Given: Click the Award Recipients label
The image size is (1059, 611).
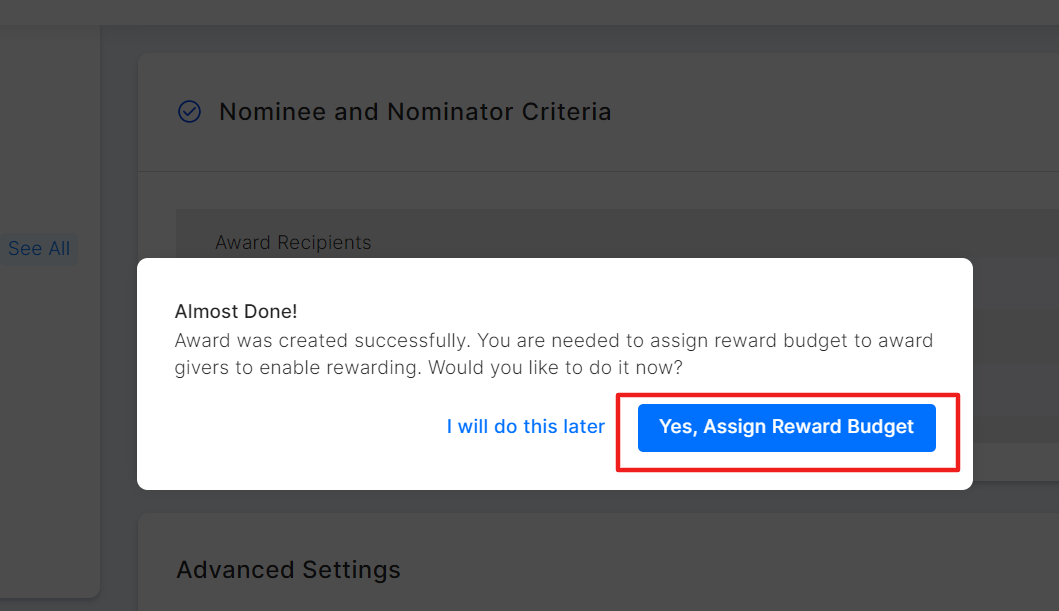Looking at the screenshot, I should [293, 243].
